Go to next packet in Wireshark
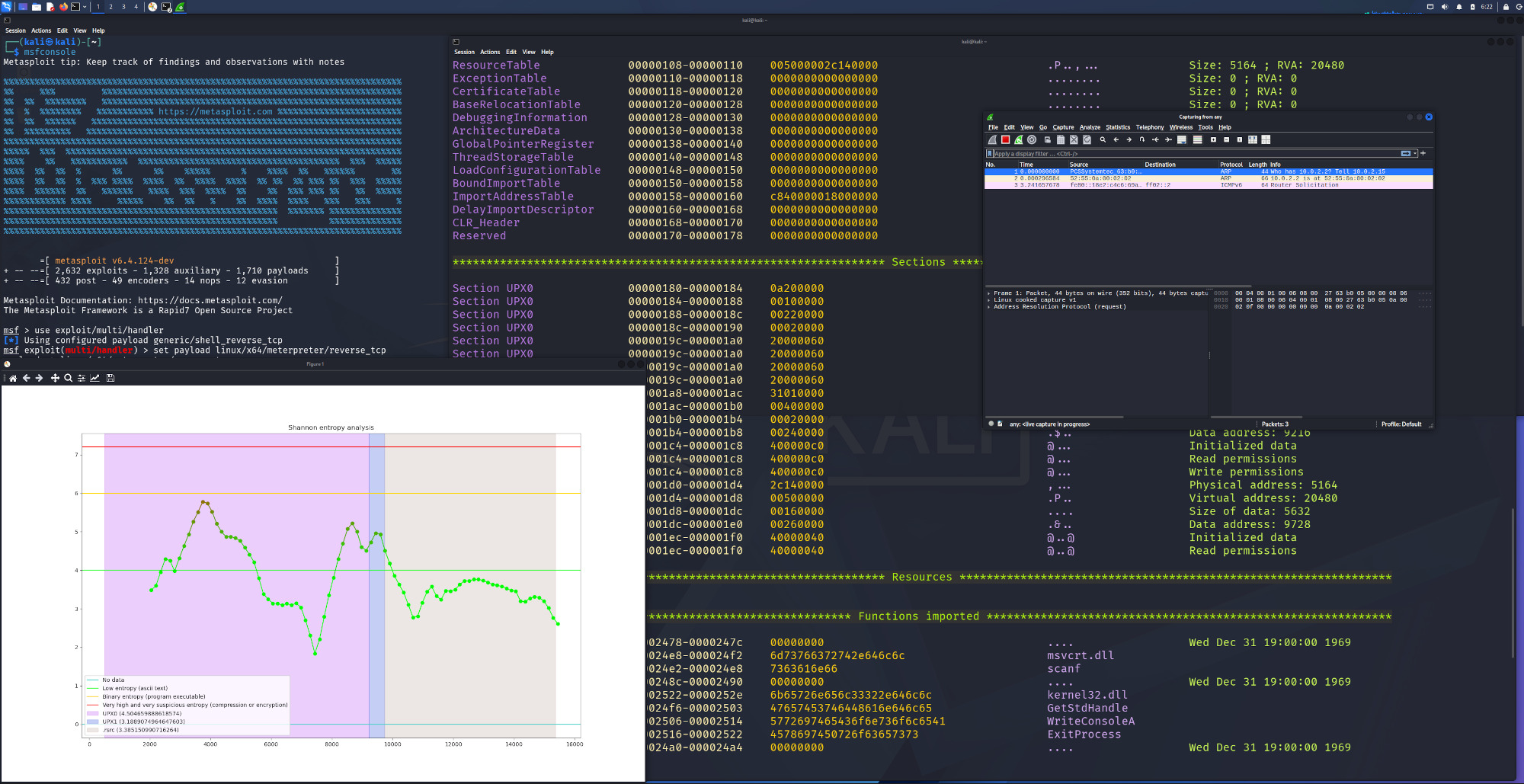This screenshot has height=784, width=1524. [x=1129, y=139]
